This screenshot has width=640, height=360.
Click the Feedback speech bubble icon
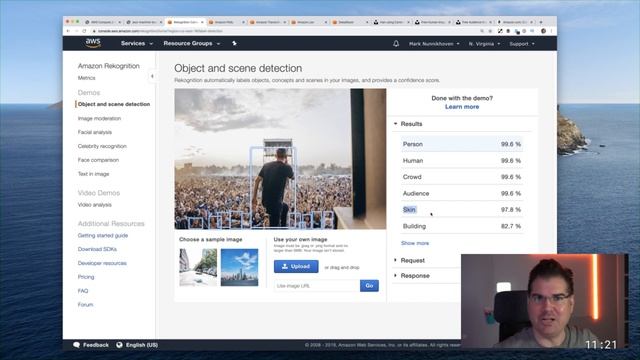[x=76, y=345]
